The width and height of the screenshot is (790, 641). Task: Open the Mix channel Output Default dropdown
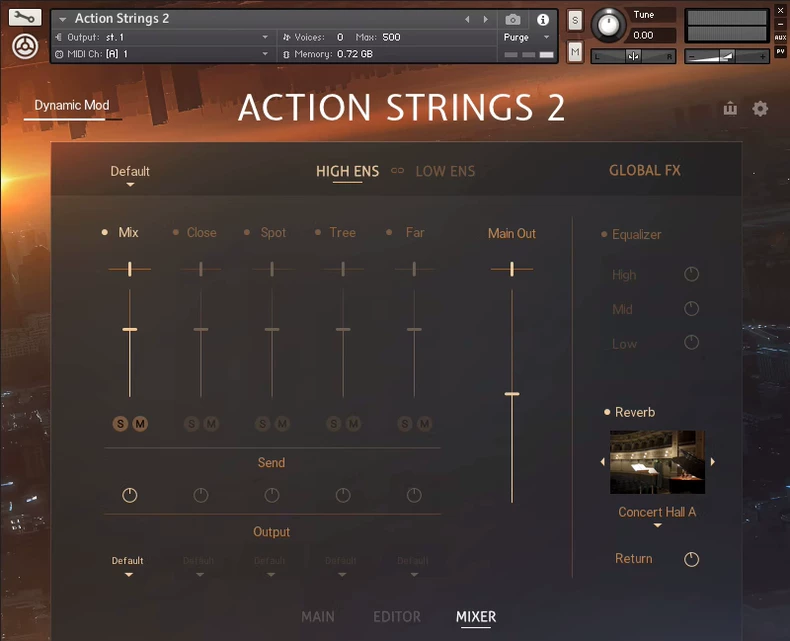(x=128, y=566)
